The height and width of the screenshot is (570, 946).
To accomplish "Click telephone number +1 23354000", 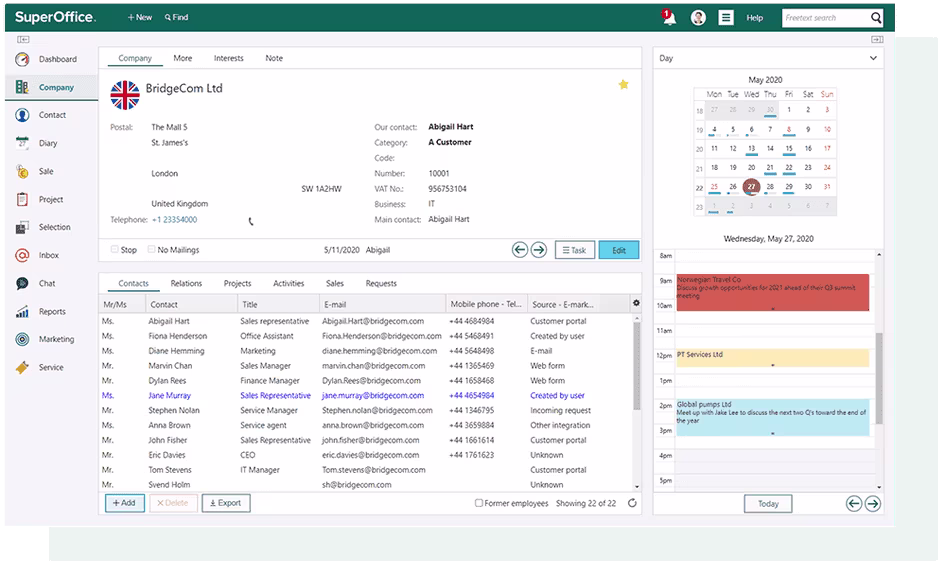I will [x=174, y=220].
